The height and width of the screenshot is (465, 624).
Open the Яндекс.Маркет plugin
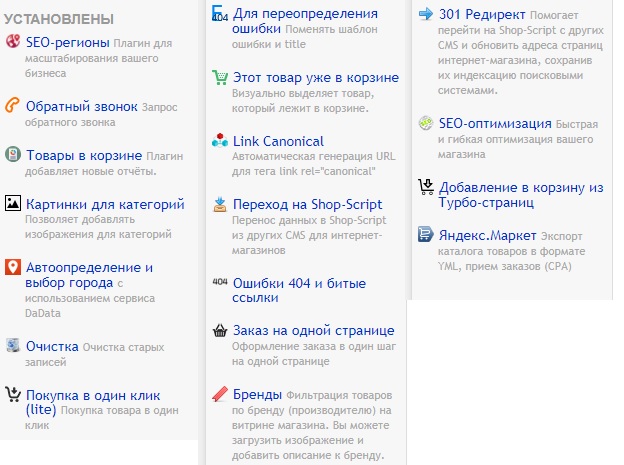point(488,235)
